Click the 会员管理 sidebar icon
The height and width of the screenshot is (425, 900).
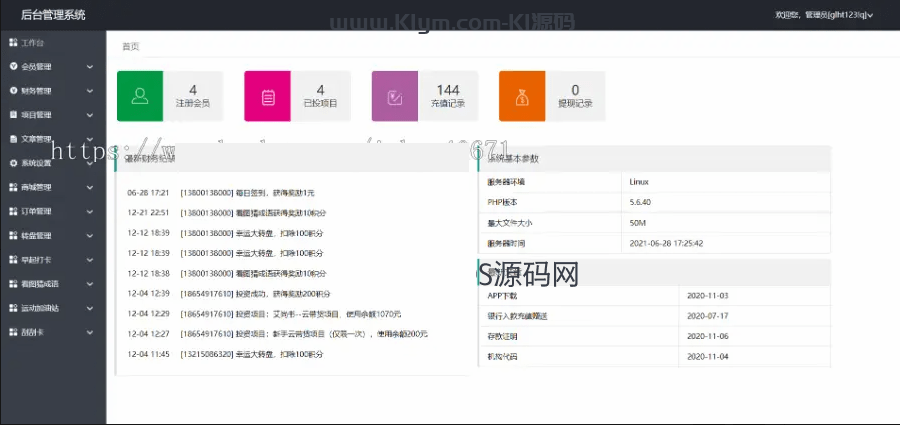coord(13,67)
